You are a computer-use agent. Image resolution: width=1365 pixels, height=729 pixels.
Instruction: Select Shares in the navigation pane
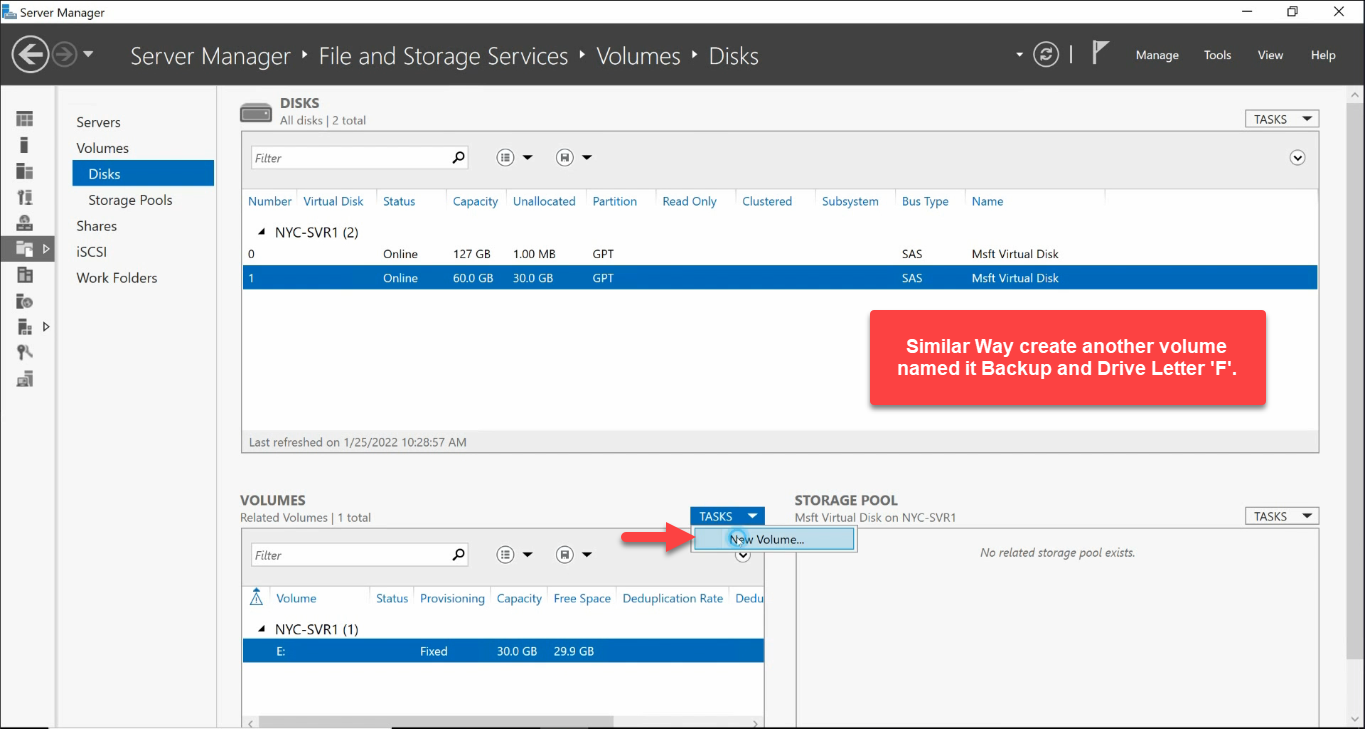click(96, 226)
